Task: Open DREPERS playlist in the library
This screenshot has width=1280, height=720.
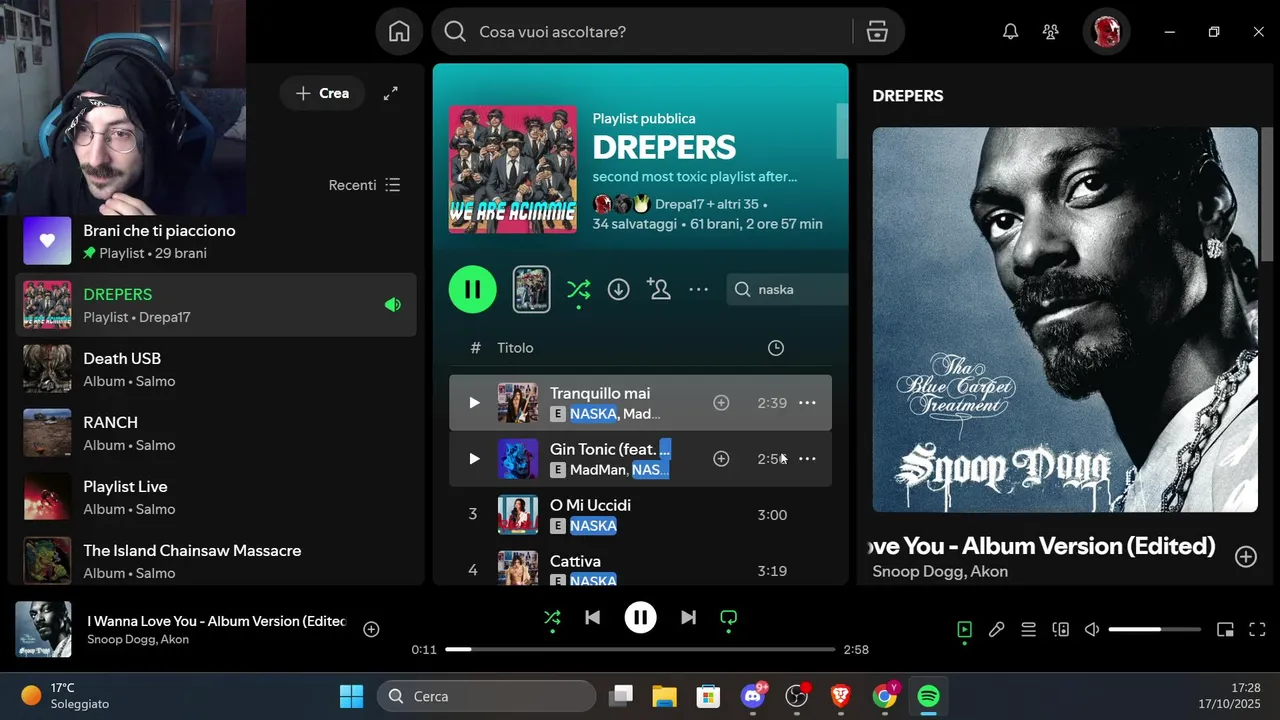Action: tap(216, 305)
